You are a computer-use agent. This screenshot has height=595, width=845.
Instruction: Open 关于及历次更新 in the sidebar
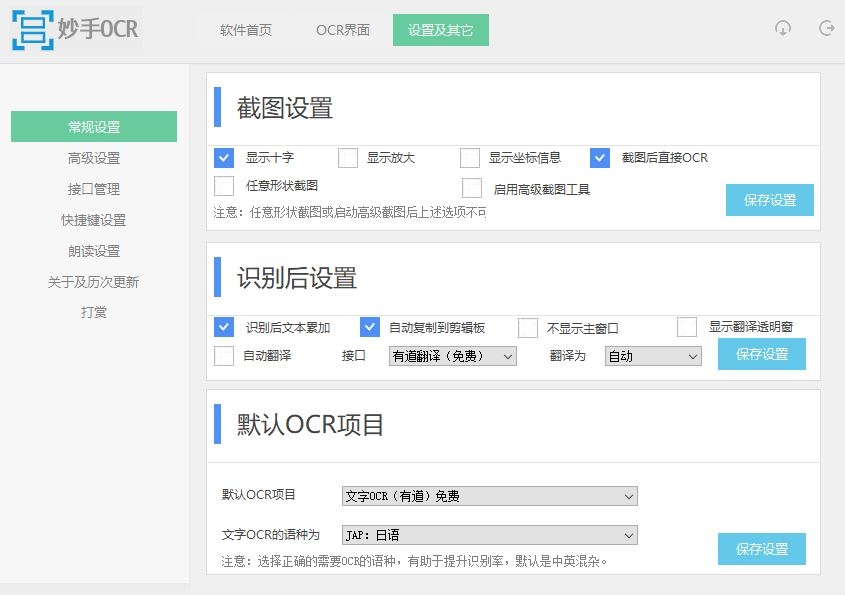tap(94, 282)
